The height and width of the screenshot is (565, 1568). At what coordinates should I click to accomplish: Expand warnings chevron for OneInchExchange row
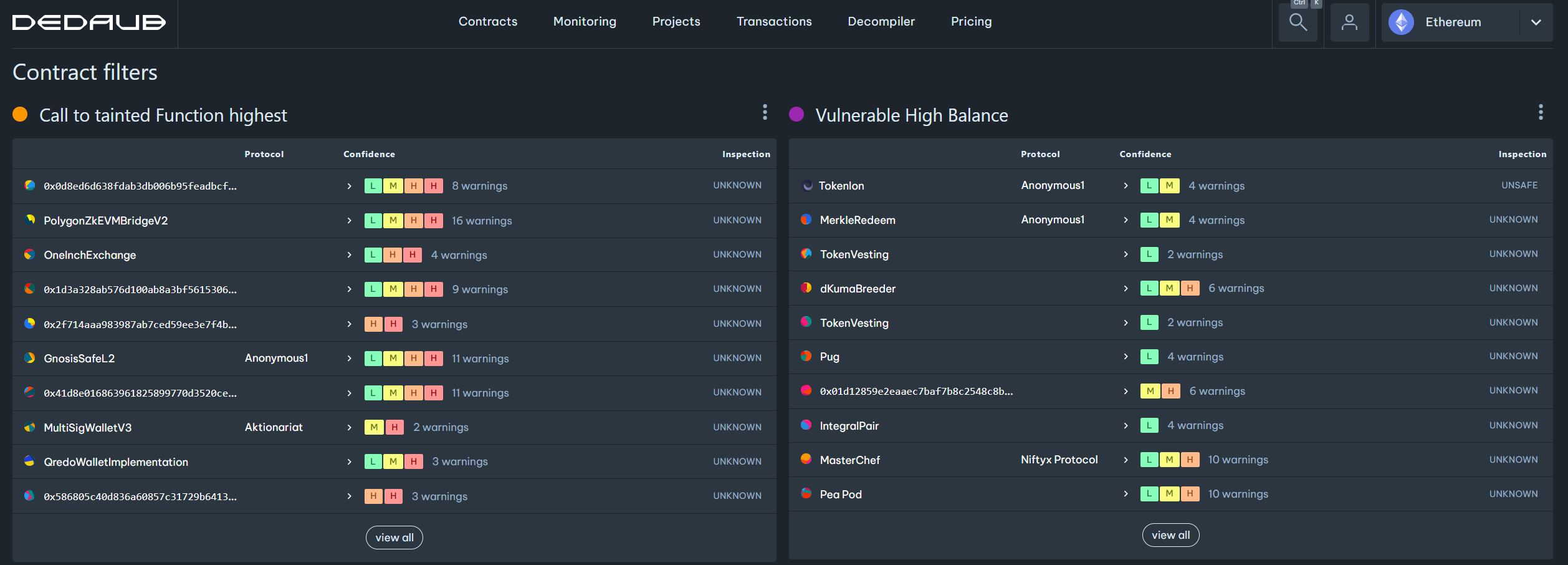(349, 255)
